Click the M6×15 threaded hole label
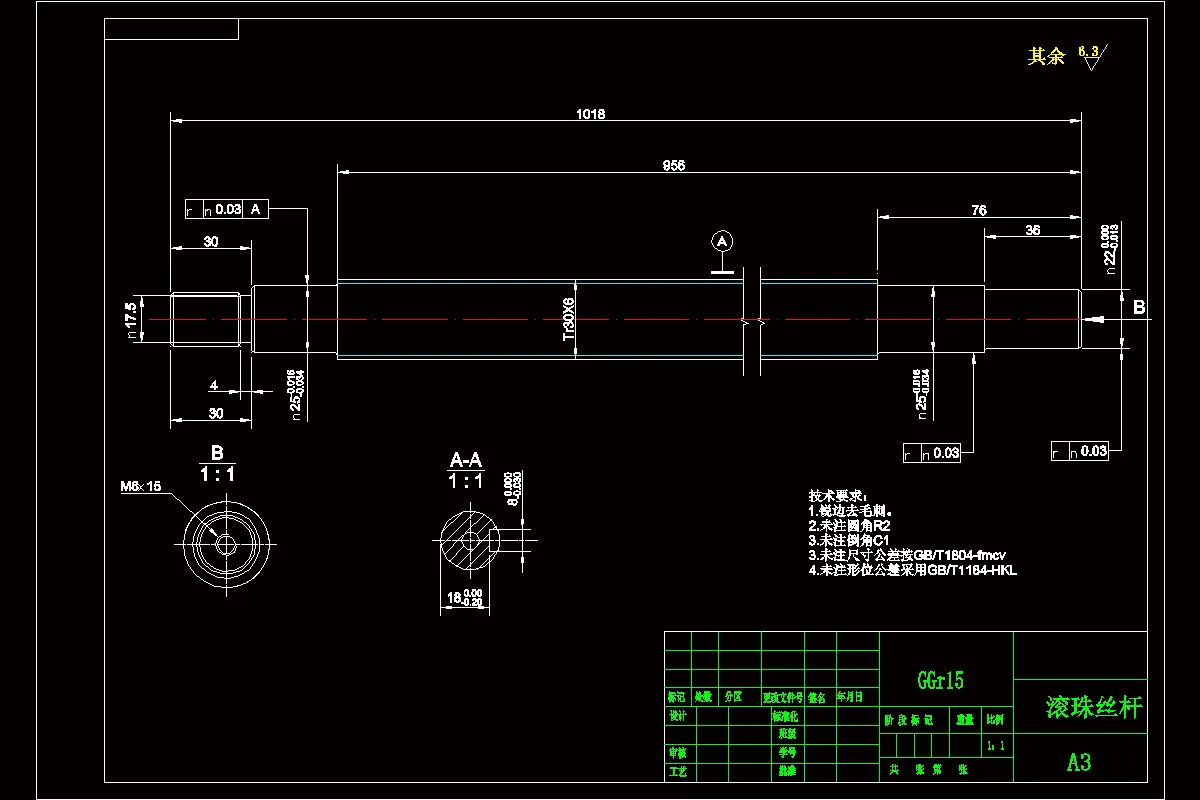This screenshot has height=800, width=1200. tap(141, 486)
